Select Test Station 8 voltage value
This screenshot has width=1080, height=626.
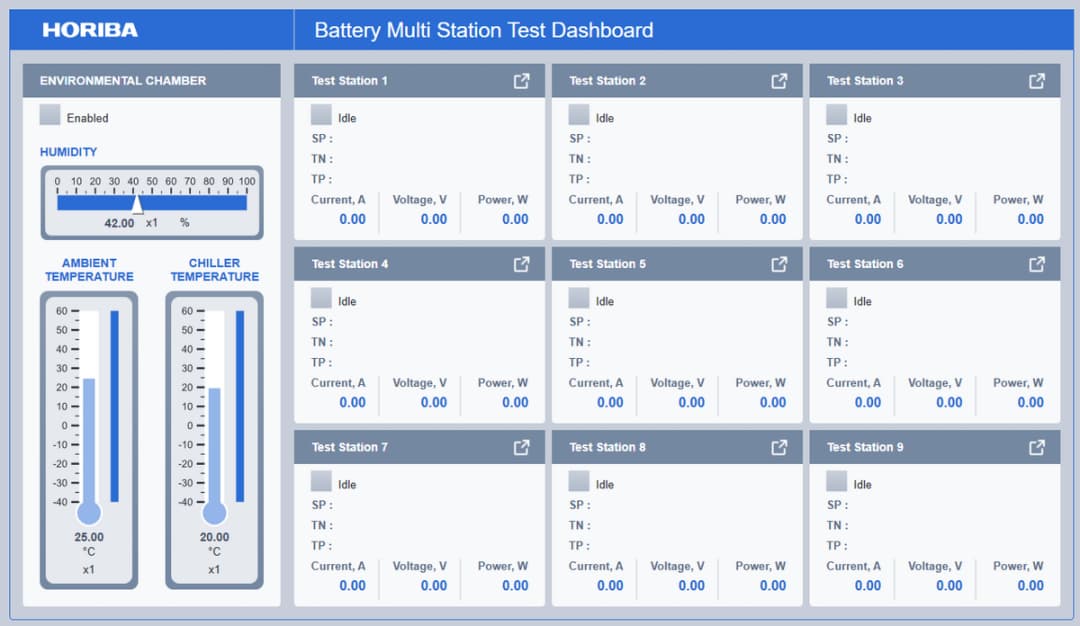point(691,585)
